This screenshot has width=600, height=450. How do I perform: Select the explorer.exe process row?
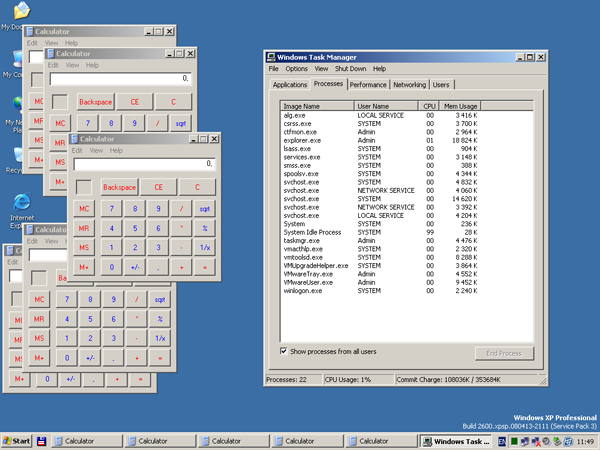click(381, 140)
